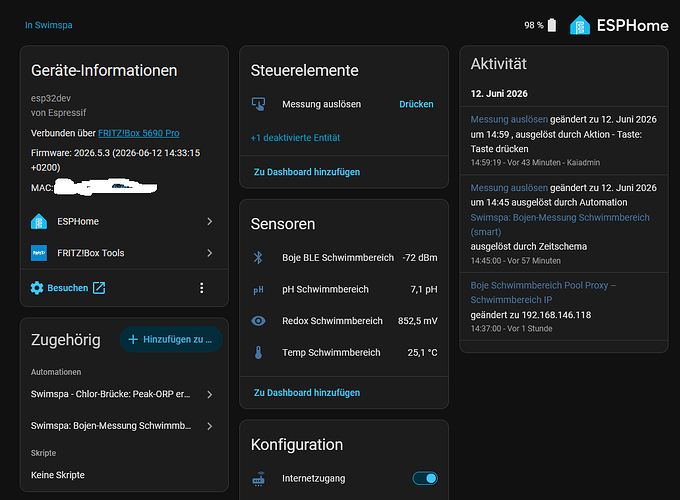Open the In Swimspa area link
This screenshot has width=680, height=500.
coord(49,25)
